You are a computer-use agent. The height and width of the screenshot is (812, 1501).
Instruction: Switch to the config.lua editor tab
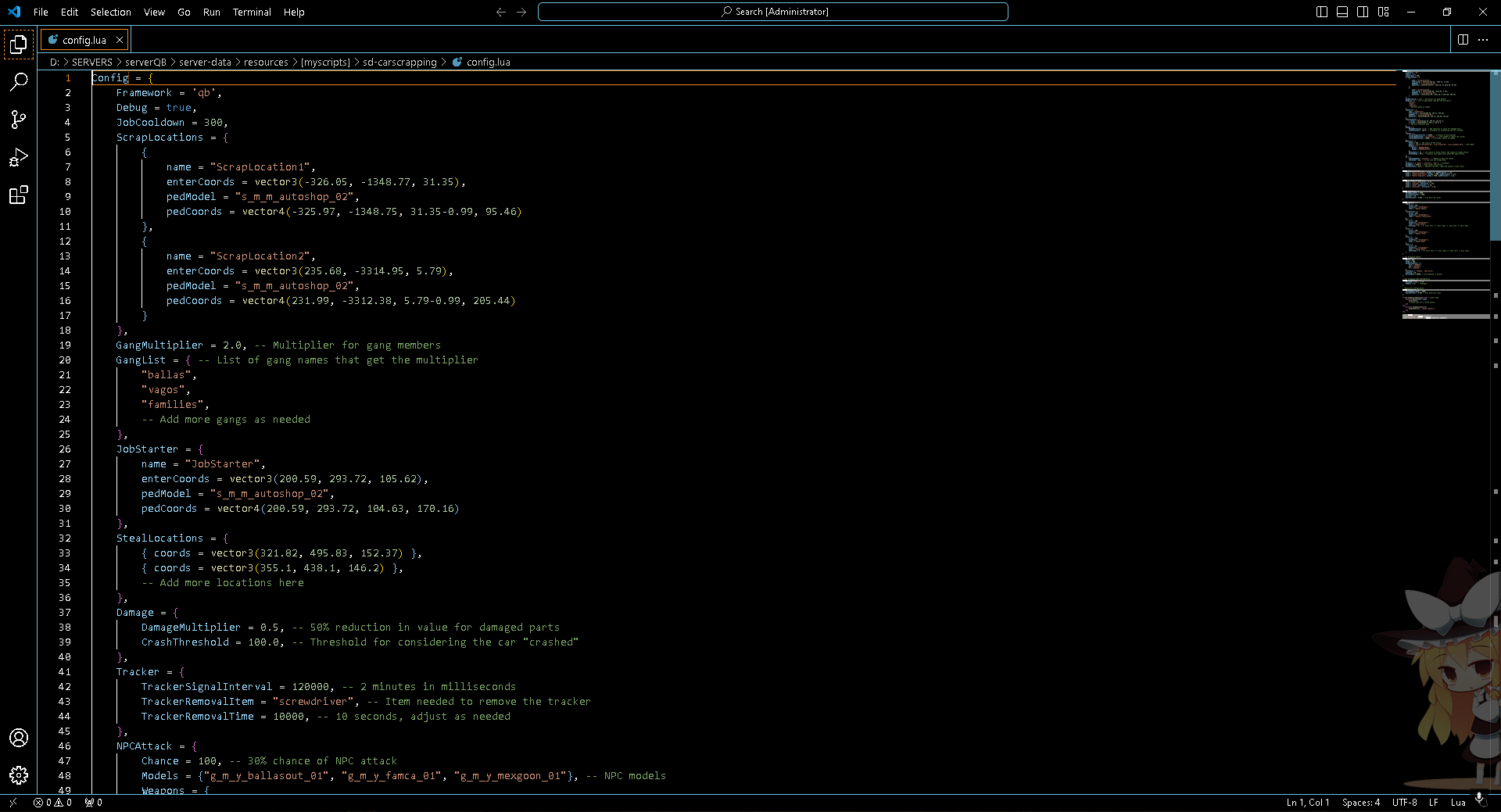point(84,40)
